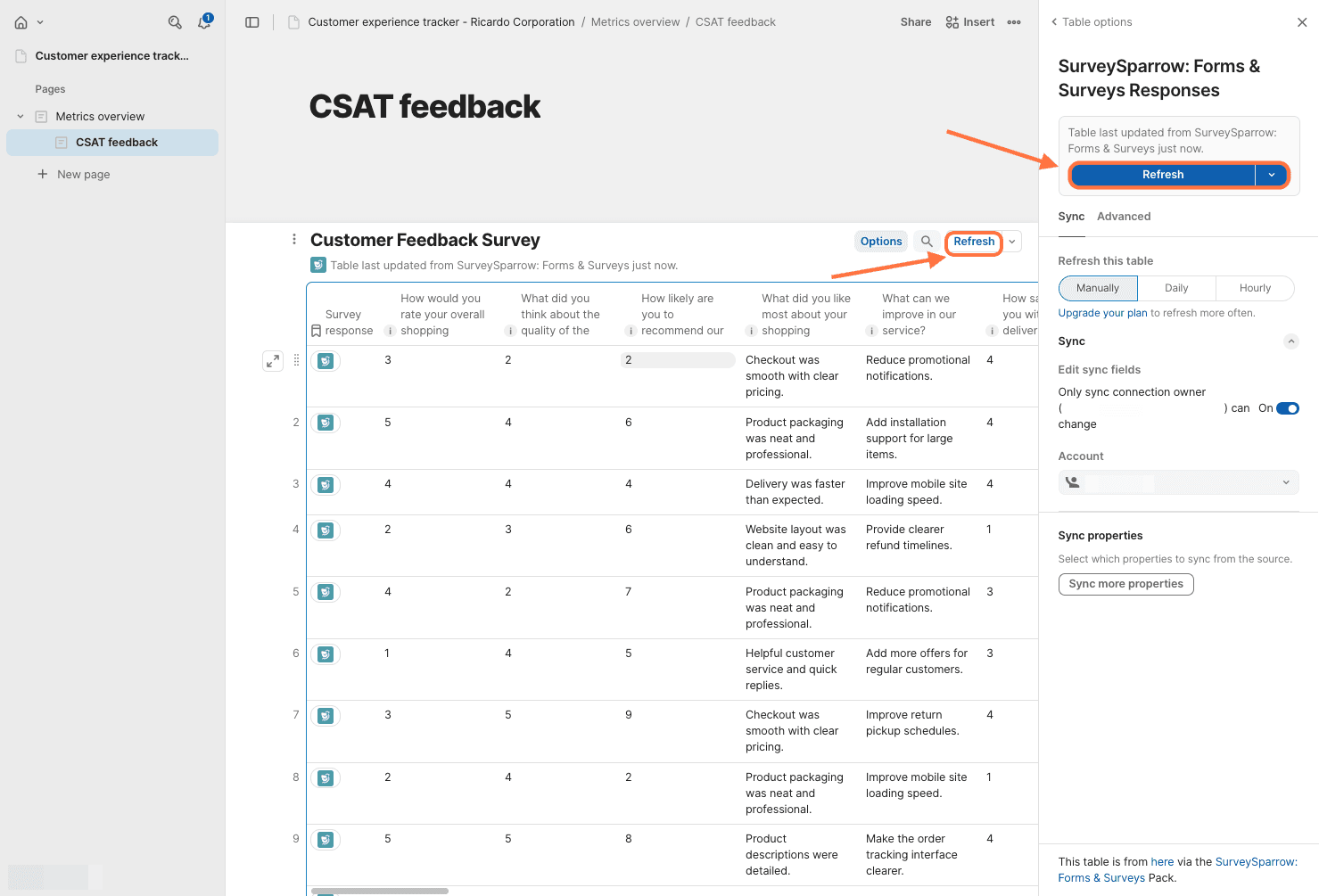The width and height of the screenshot is (1319, 896).
Task: Open the CSAT feedback page in sidebar
Action: pyautogui.click(x=116, y=143)
